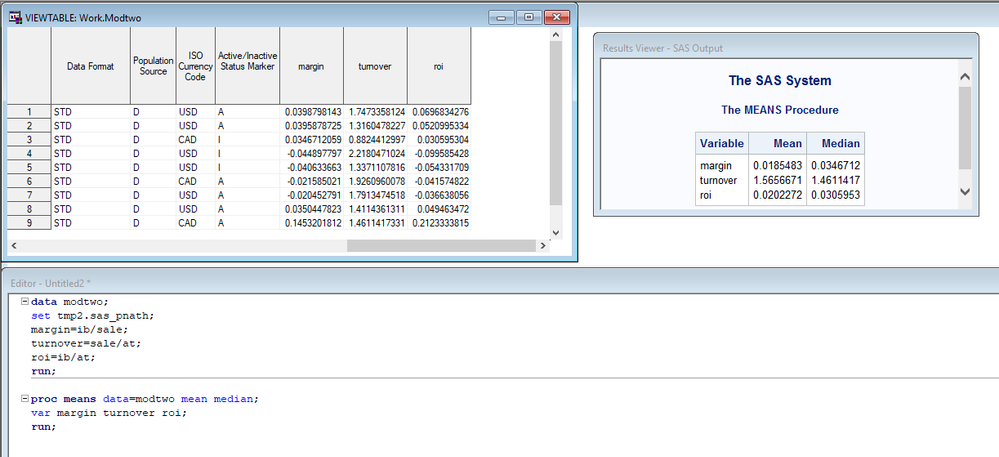This screenshot has width=999, height=457.
Task: Select the roi column header
Action: point(439,66)
